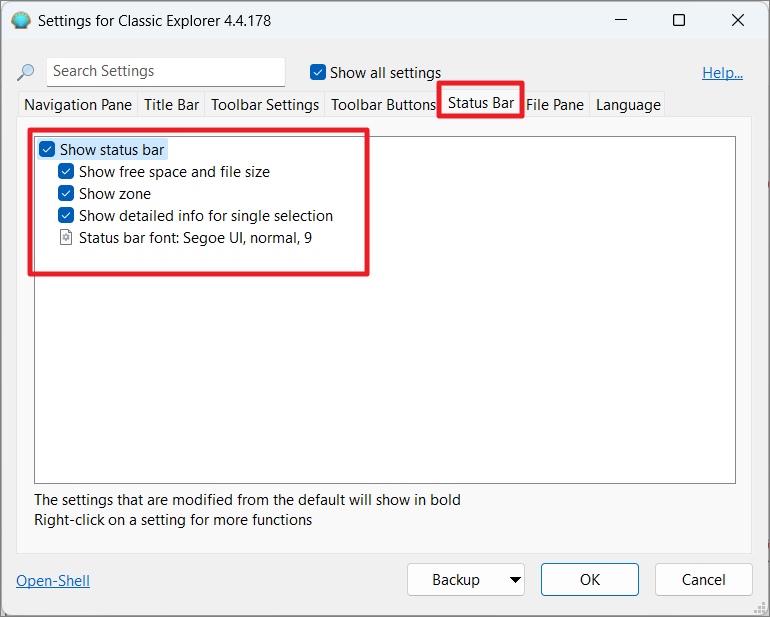This screenshot has height=617, width=770.
Task: Close the Classic Explorer settings window
Action: point(738,20)
